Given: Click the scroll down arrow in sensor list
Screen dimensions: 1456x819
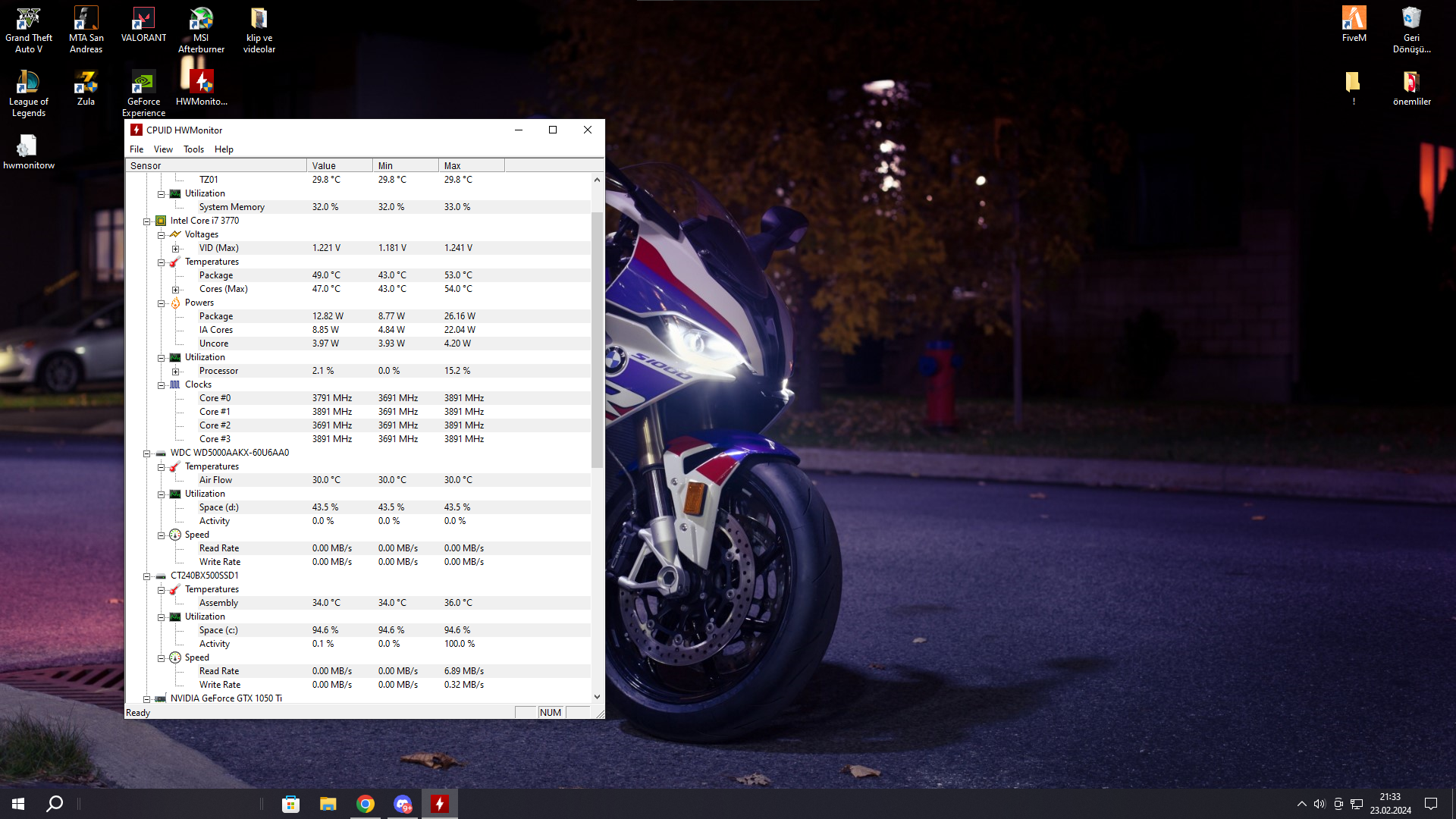Looking at the screenshot, I should (x=597, y=696).
